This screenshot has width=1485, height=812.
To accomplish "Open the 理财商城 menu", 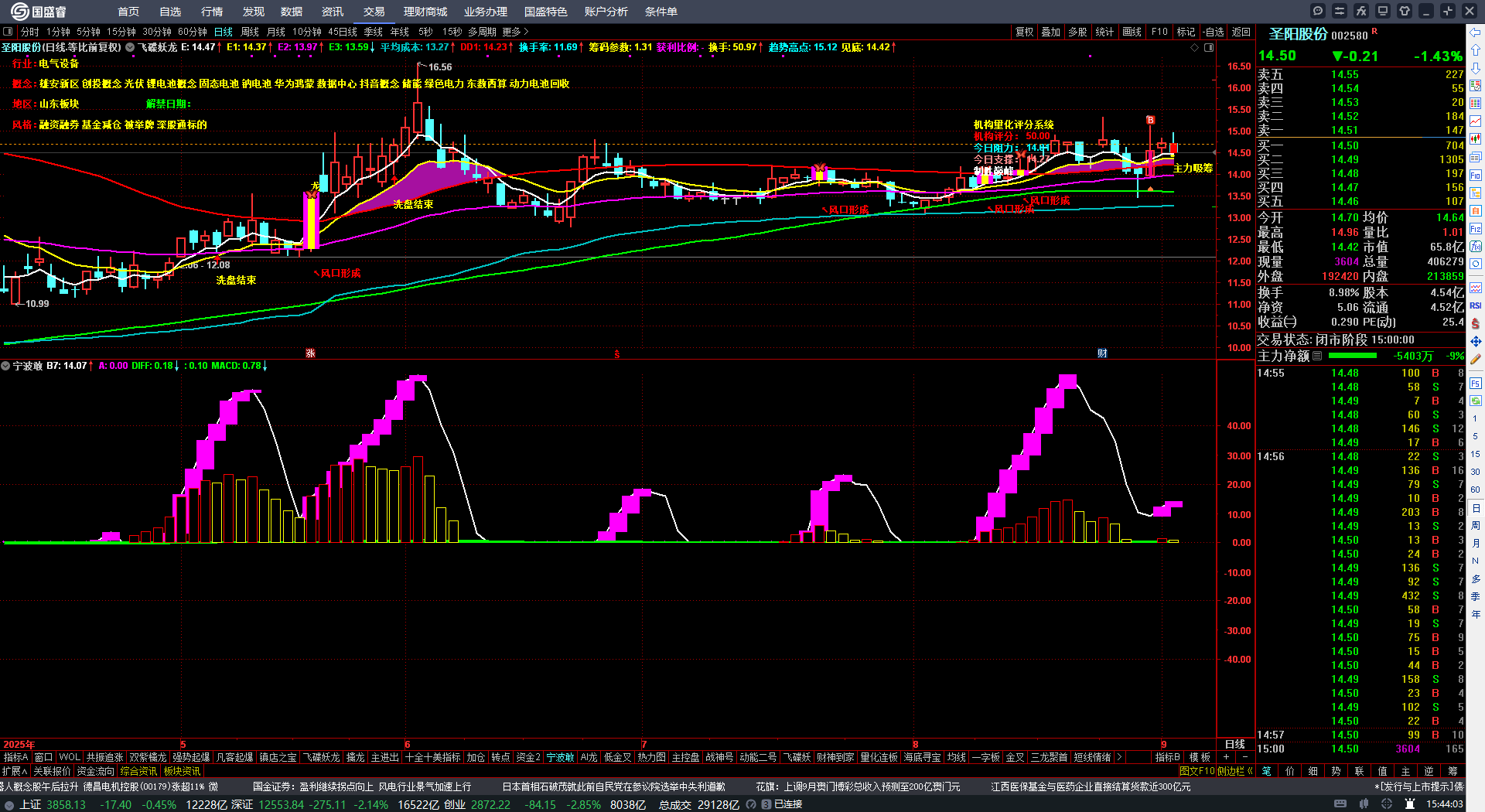I will (425, 12).
